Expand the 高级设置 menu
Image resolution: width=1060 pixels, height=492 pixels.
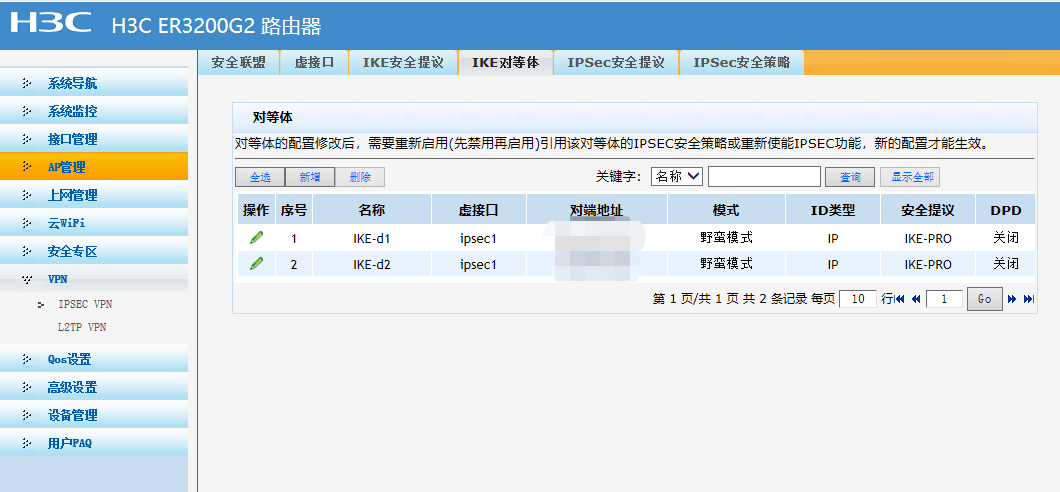click(94, 387)
